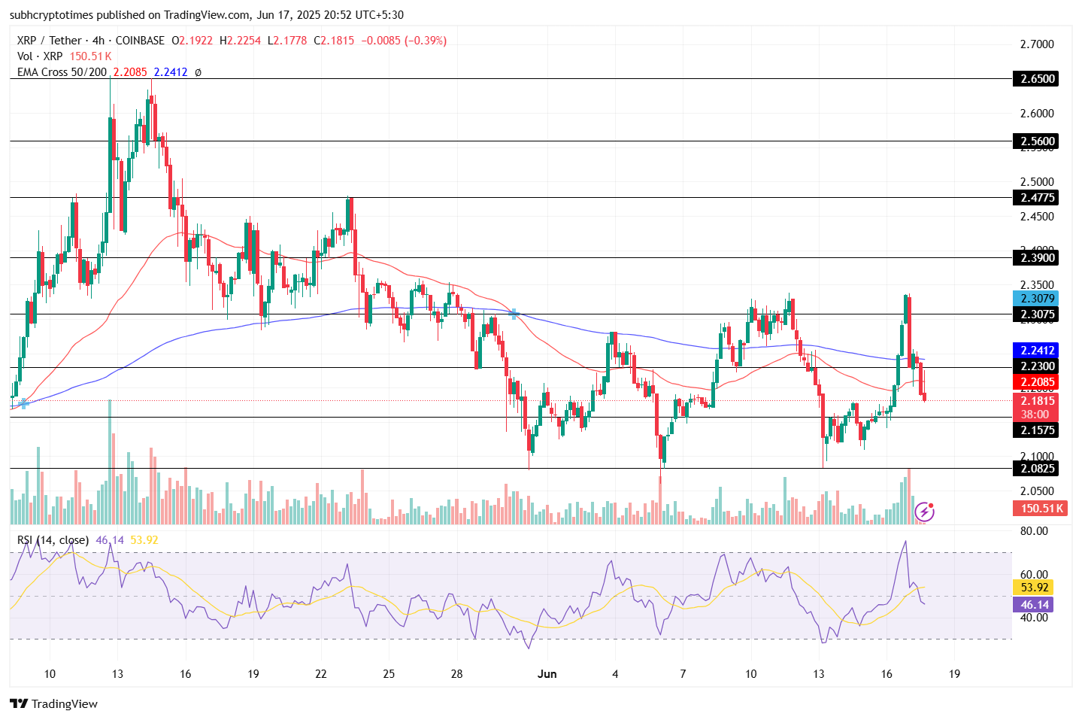Select the 2.0825 support level price label
Viewport: 1082px width, 720px height.
[1035, 468]
